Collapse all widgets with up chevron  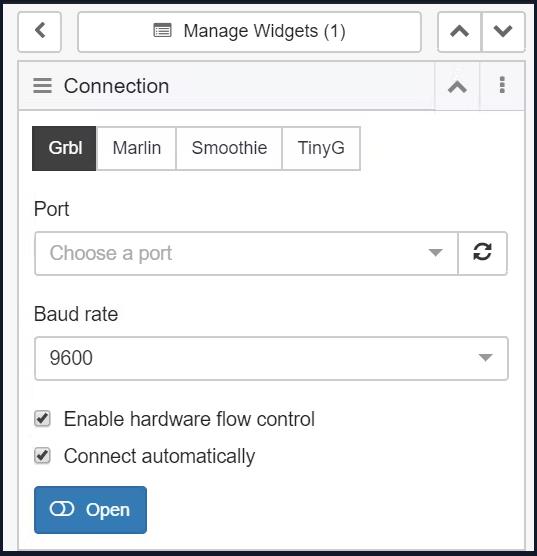(459, 32)
